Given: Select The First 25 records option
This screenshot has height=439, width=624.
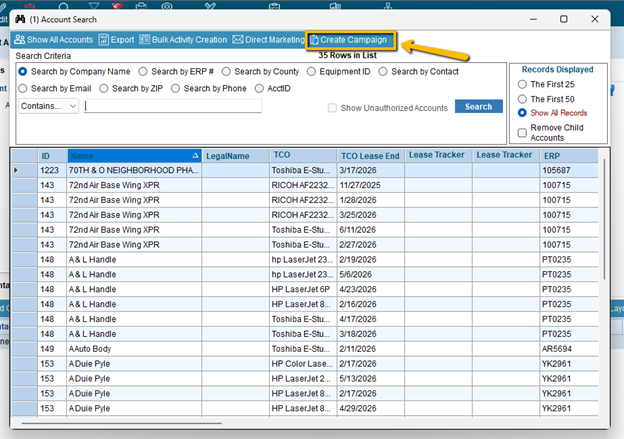Looking at the screenshot, I should [x=522, y=84].
